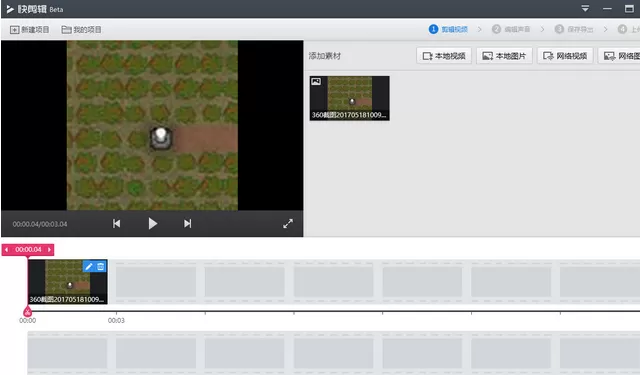Viewport: 640px width, 375px height.
Task: Maximize the 快剪辑 window
Action: pyautogui.click(x=629, y=9)
